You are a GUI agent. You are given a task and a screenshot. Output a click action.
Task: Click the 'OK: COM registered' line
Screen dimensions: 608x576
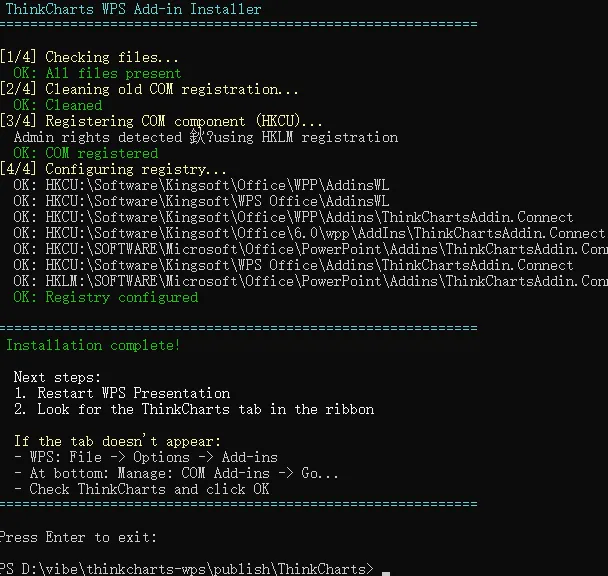[86, 153]
